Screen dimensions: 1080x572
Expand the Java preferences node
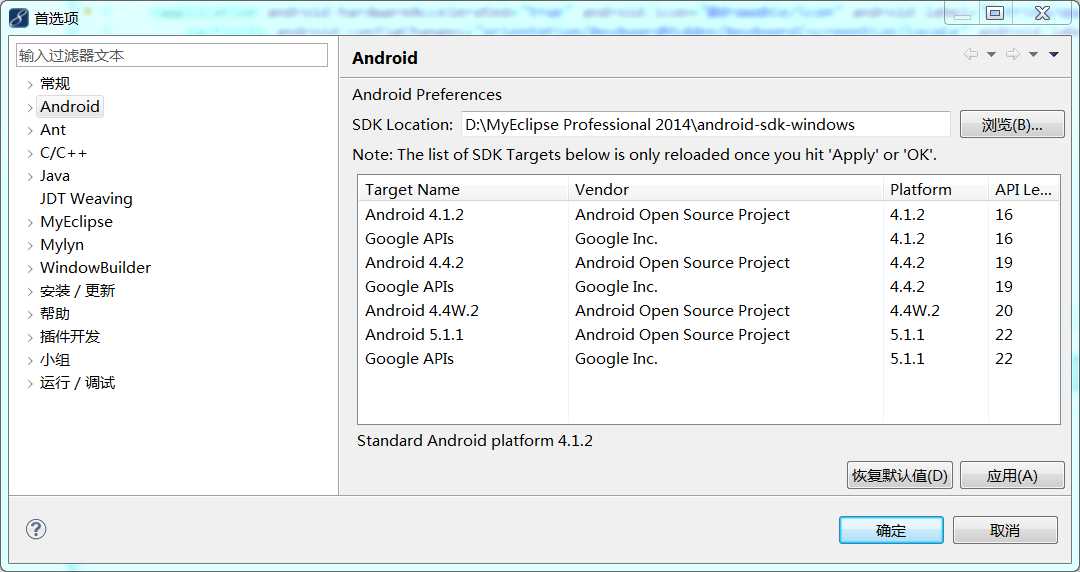coord(30,176)
